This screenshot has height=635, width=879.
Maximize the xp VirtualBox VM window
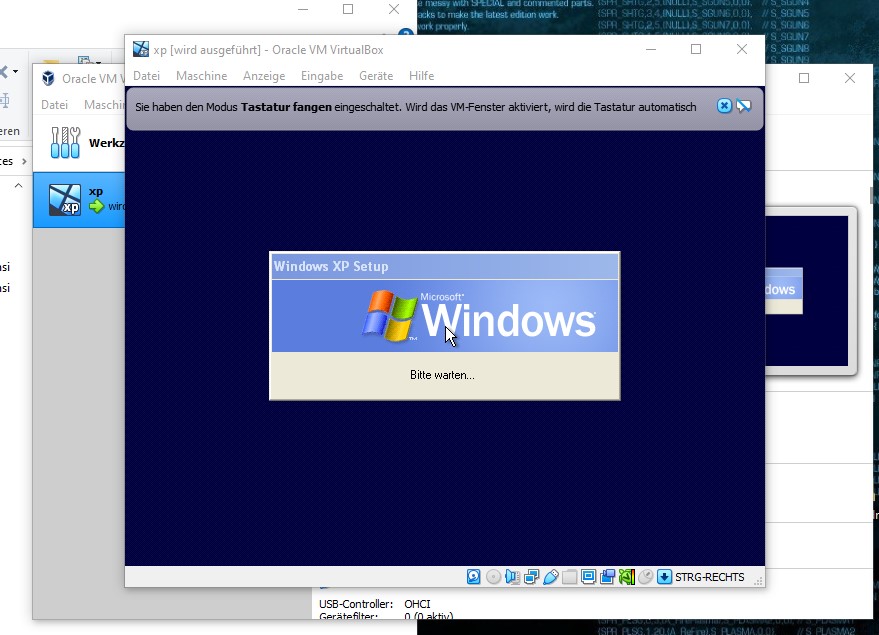pyautogui.click(x=696, y=49)
